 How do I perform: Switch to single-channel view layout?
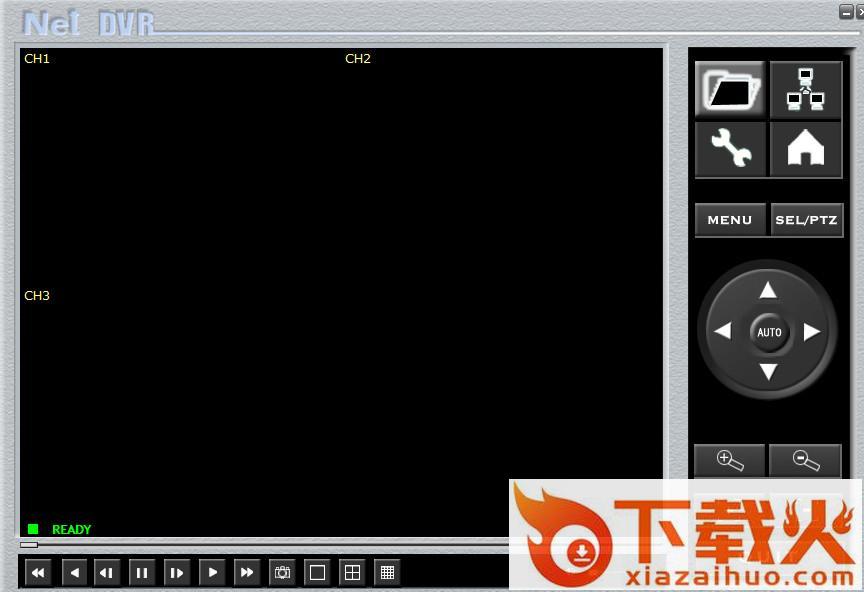317,573
